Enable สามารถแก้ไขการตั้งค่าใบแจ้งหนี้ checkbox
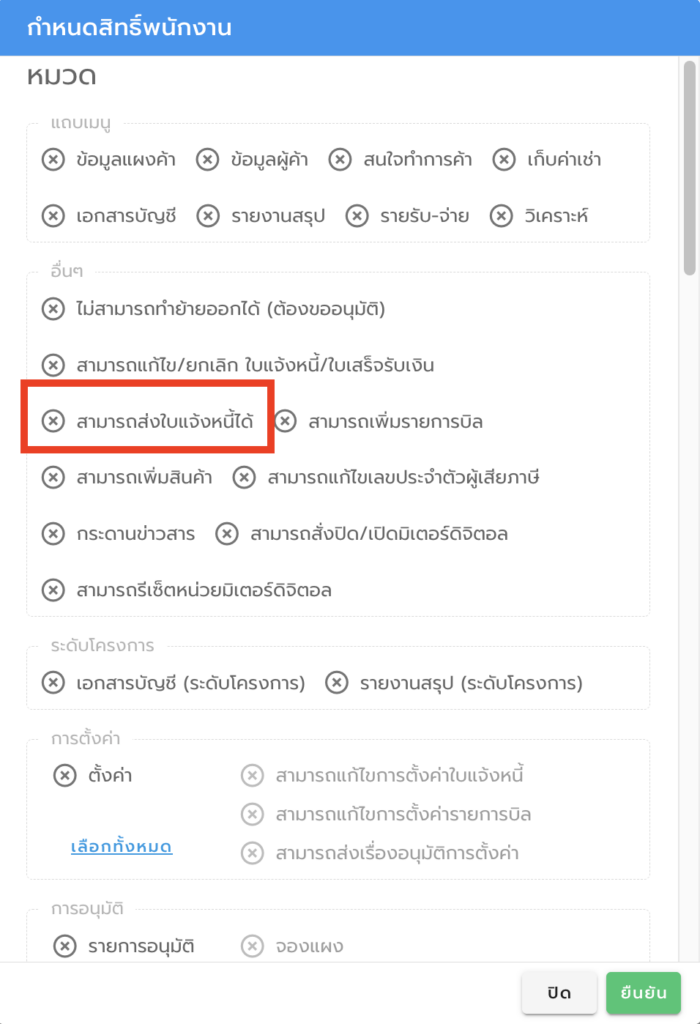 click(x=252, y=775)
